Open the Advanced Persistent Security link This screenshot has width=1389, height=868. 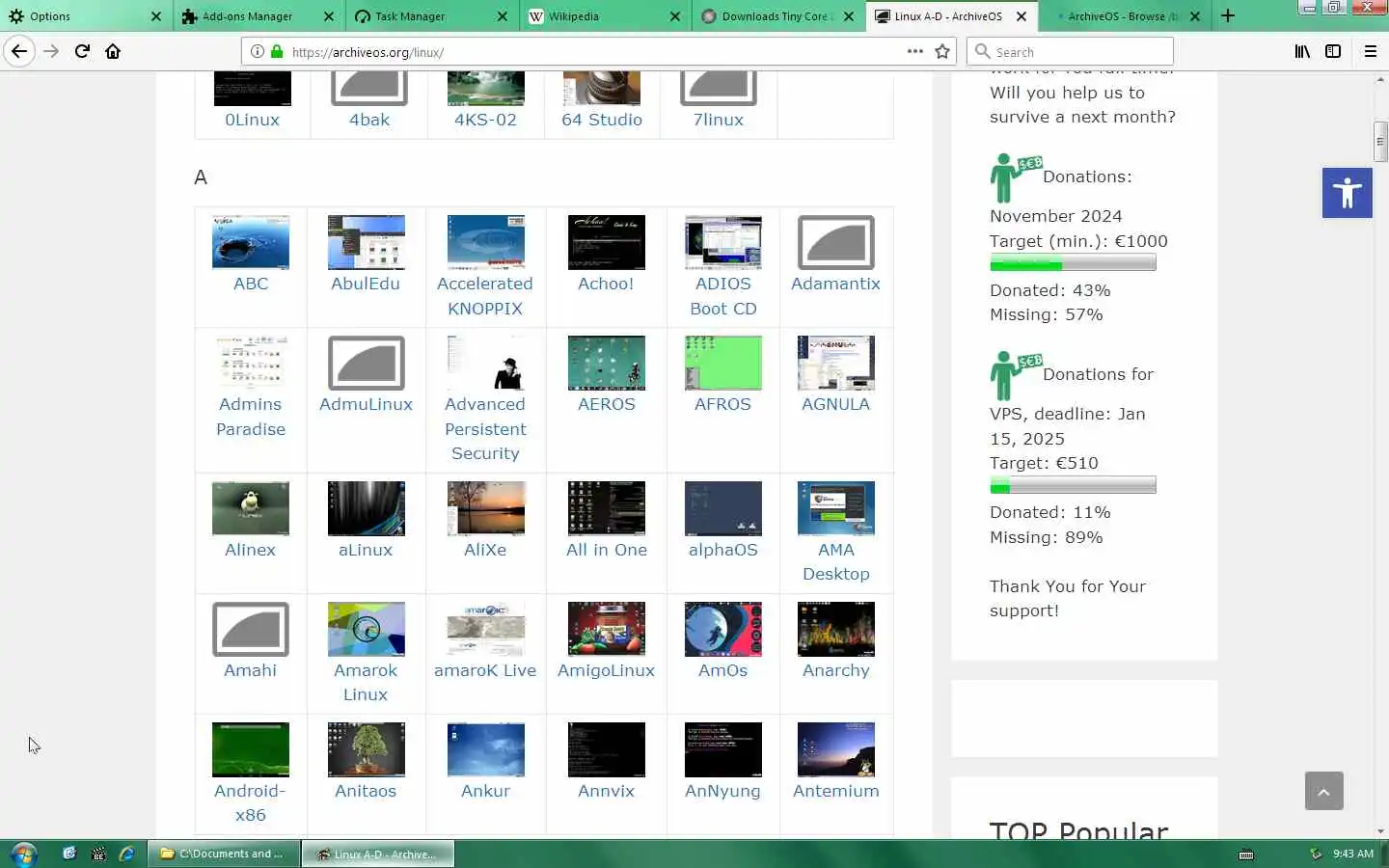pyautogui.click(x=485, y=429)
